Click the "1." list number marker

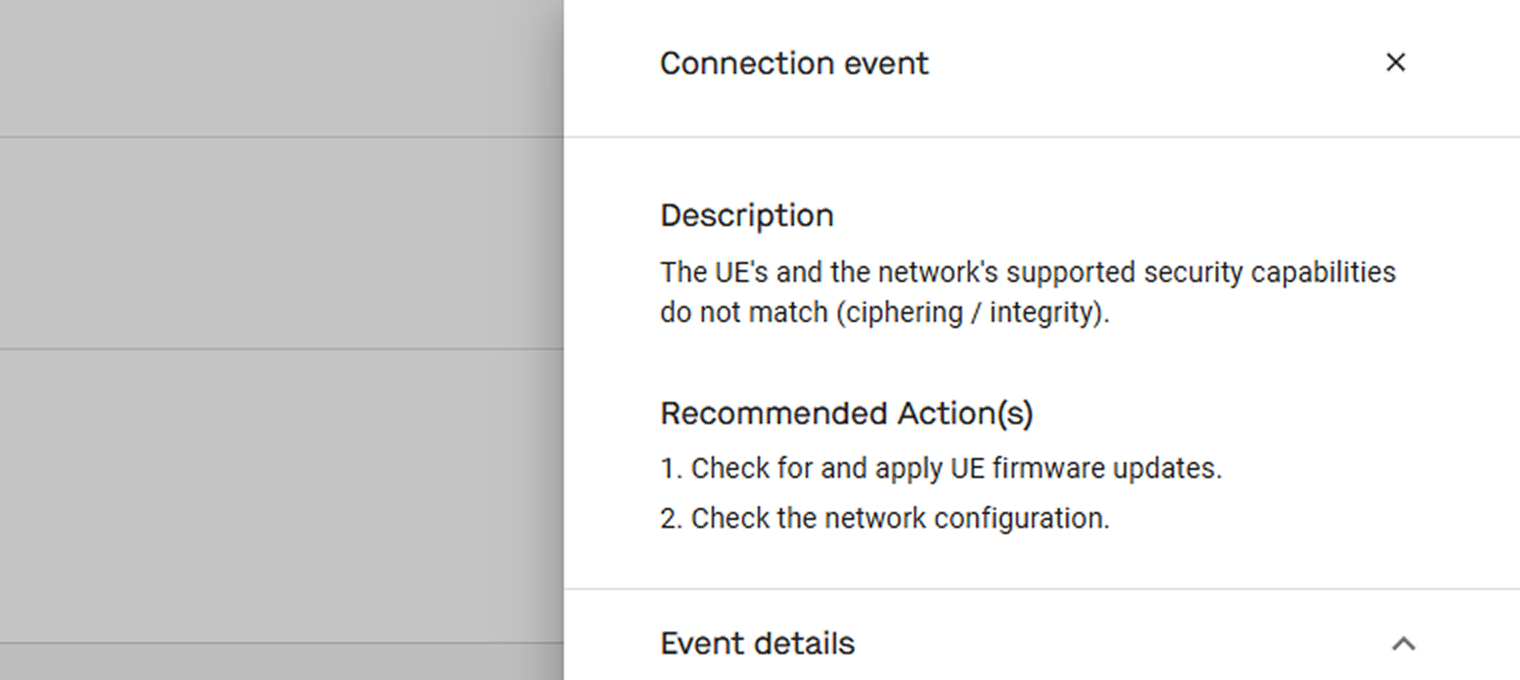671,468
